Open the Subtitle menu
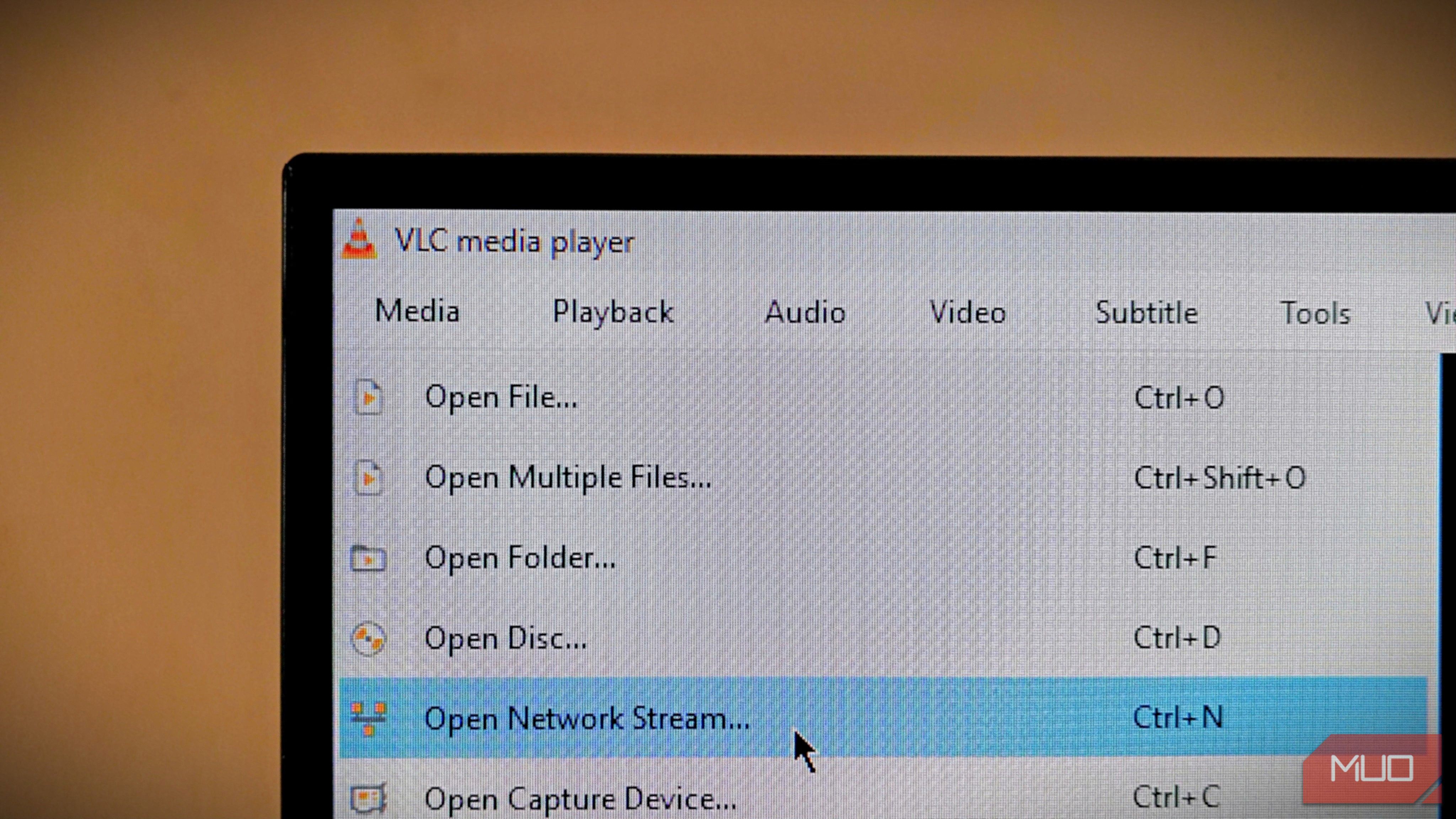Image resolution: width=1456 pixels, height=819 pixels. coord(1146,312)
